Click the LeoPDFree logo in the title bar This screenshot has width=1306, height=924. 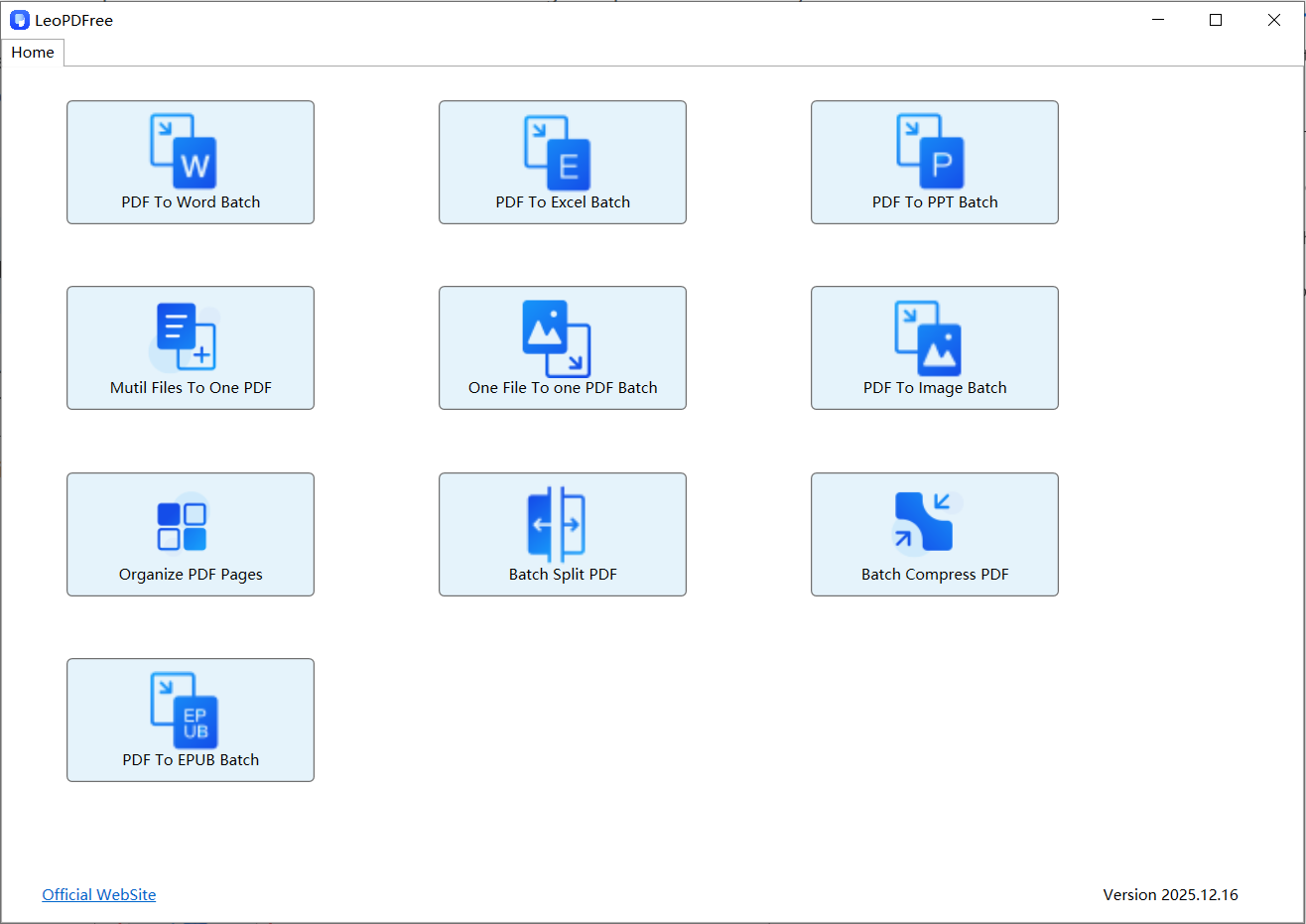(x=20, y=19)
